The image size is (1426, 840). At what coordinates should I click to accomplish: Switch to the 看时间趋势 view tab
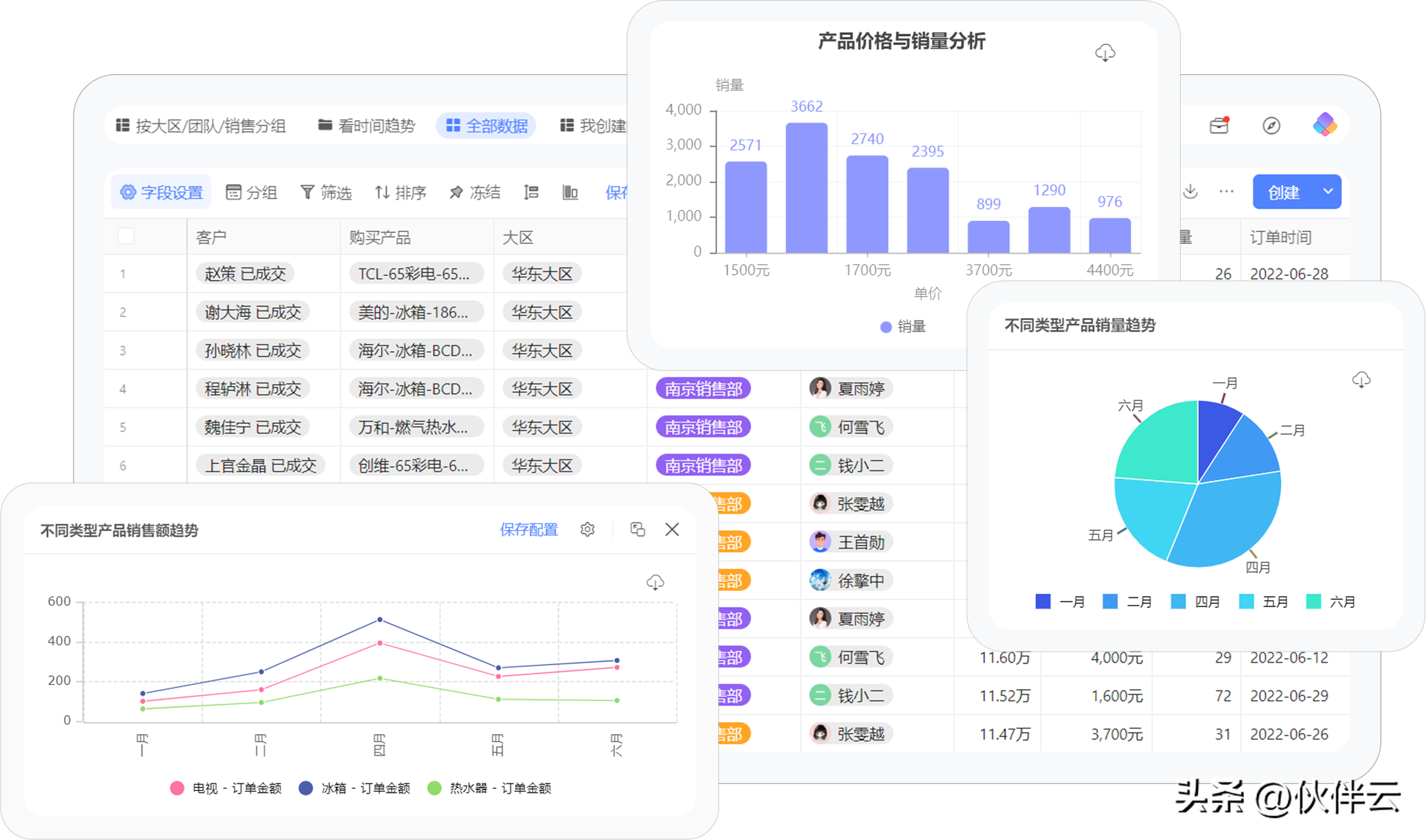[367, 125]
